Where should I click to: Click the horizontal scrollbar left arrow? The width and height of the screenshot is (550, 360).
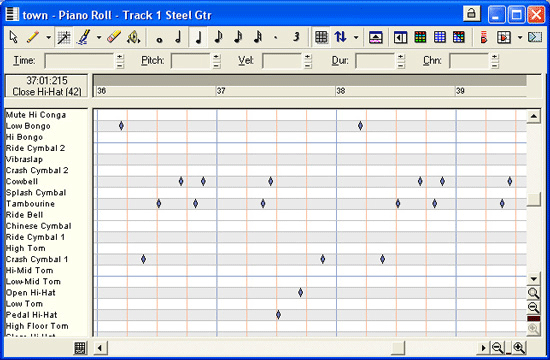click(100, 348)
